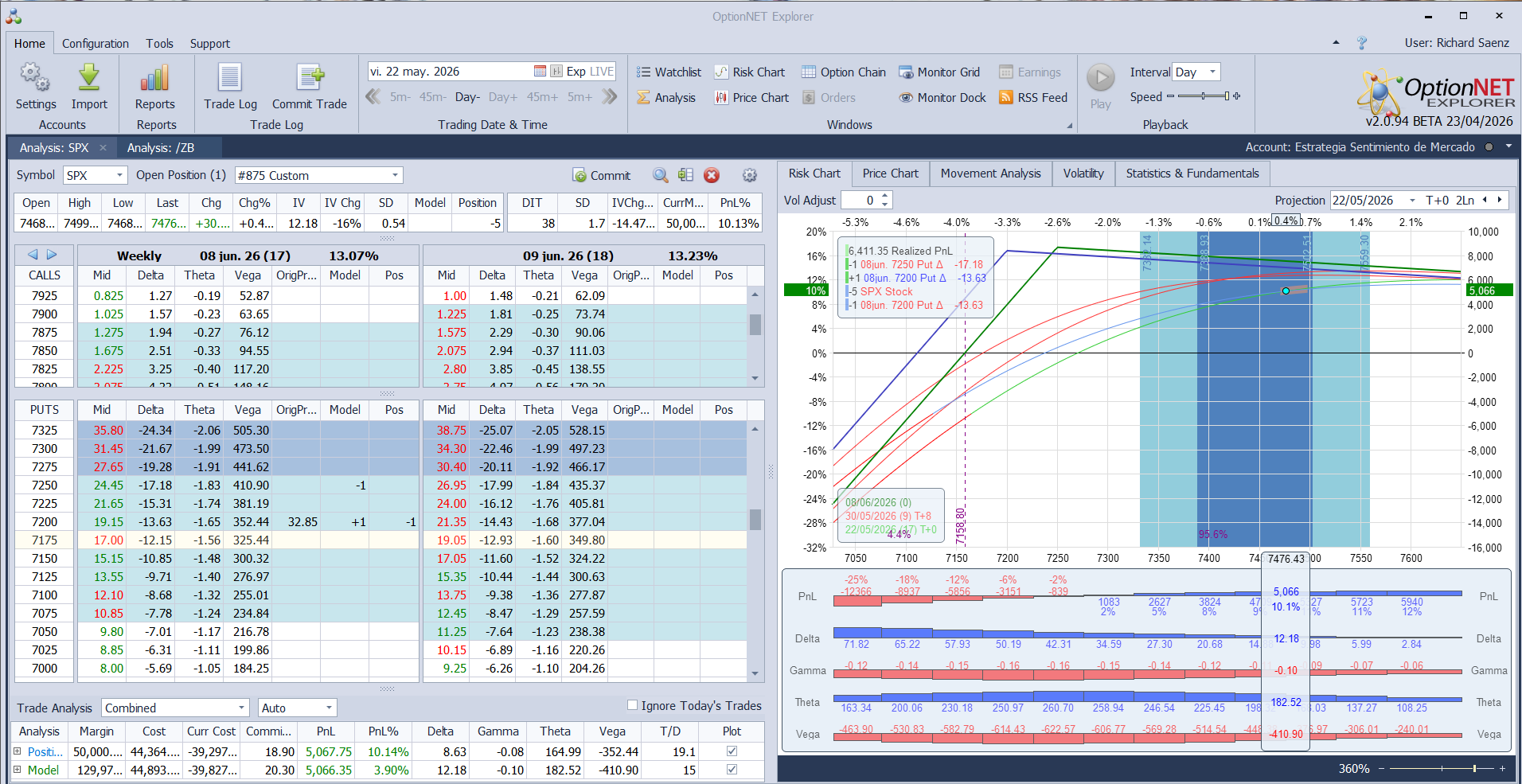1522x784 pixels.
Task: Click the account status circle indicator
Action: (x=1489, y=147)
